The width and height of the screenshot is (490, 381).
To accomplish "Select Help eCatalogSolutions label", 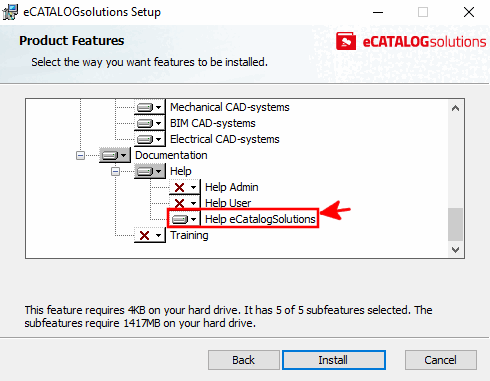I will point(260,219).
